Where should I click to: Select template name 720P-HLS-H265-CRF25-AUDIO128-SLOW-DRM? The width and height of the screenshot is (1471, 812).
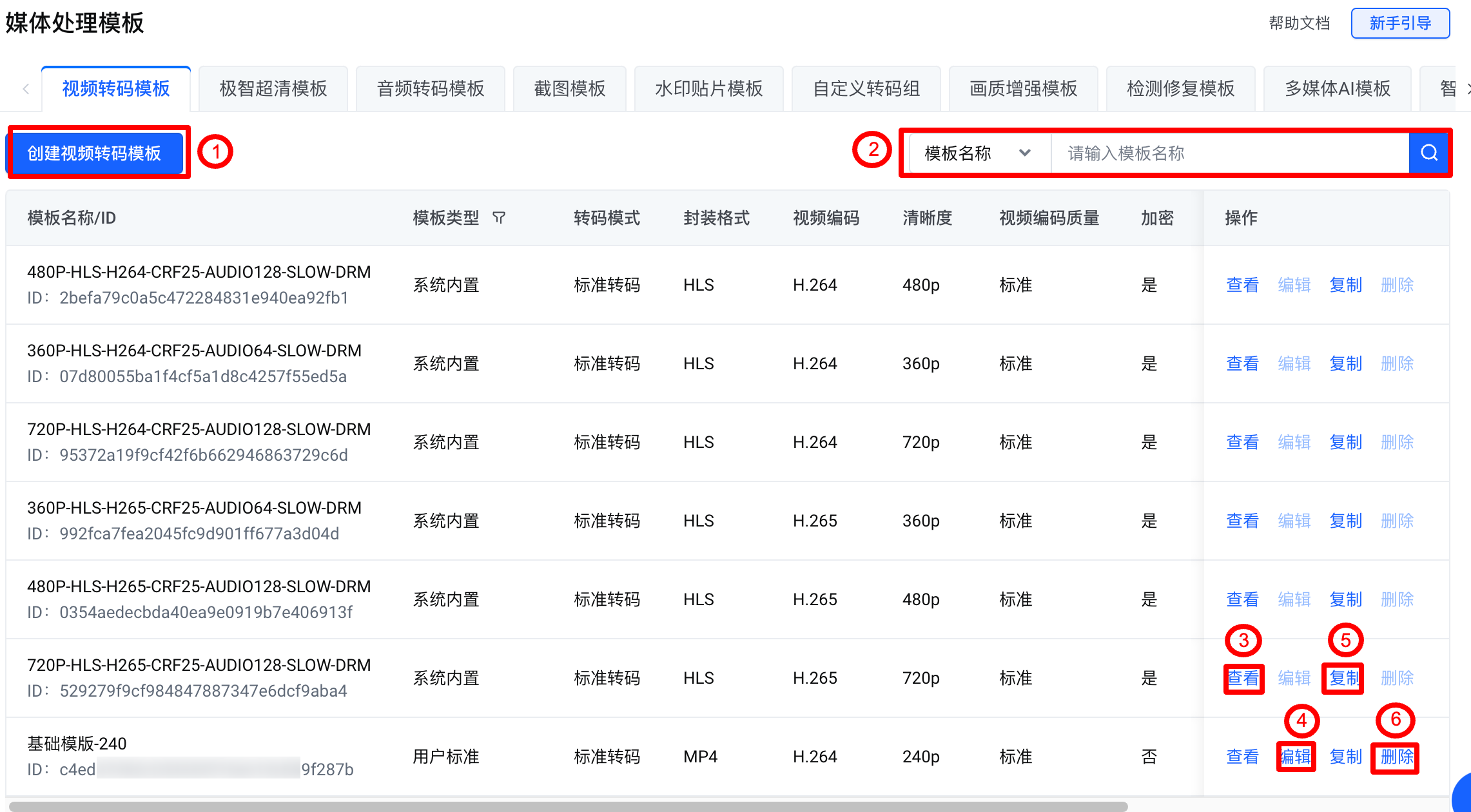[199, 665]
